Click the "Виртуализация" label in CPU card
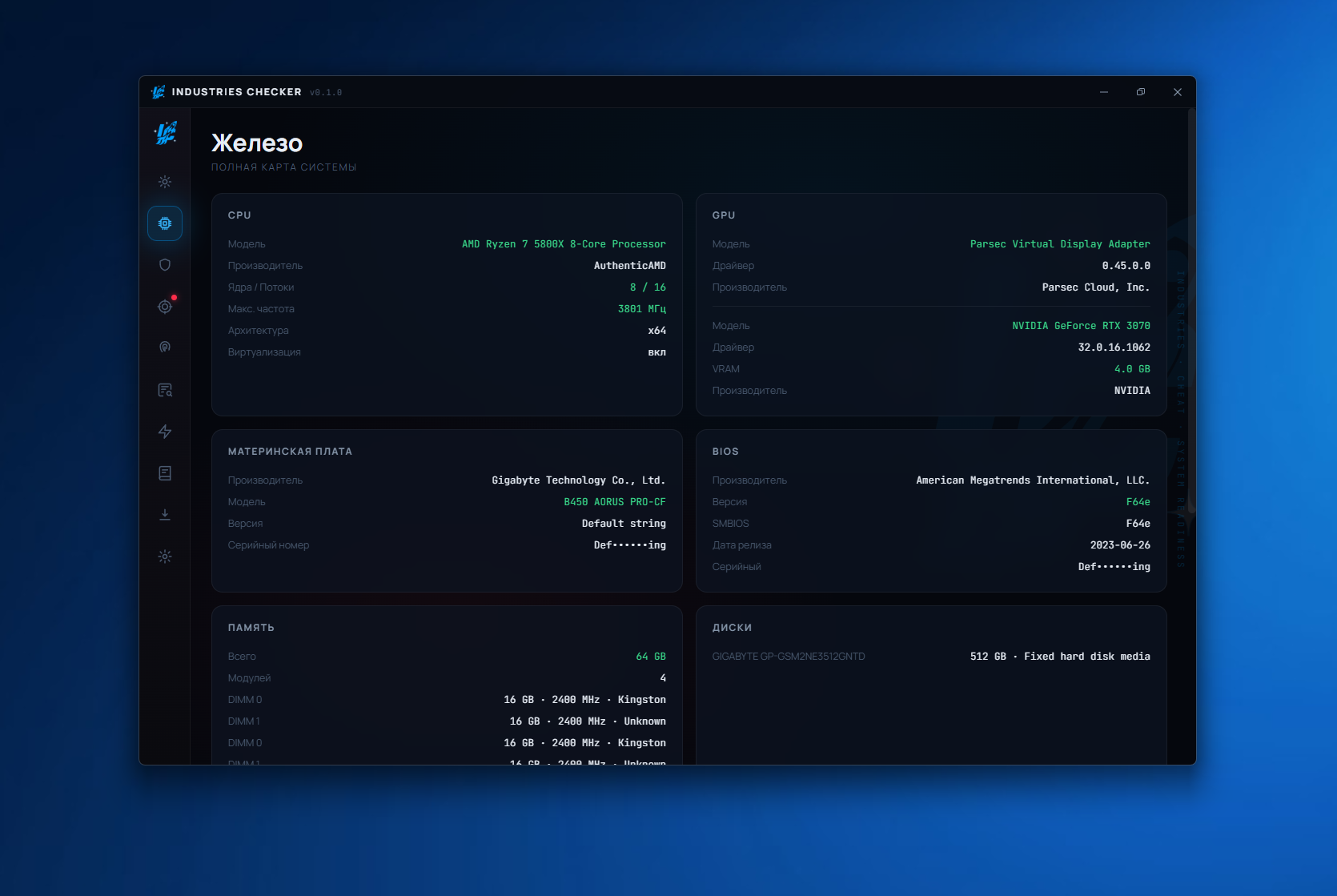Viewport: 1337px width, 896px height. pos(264,352)
